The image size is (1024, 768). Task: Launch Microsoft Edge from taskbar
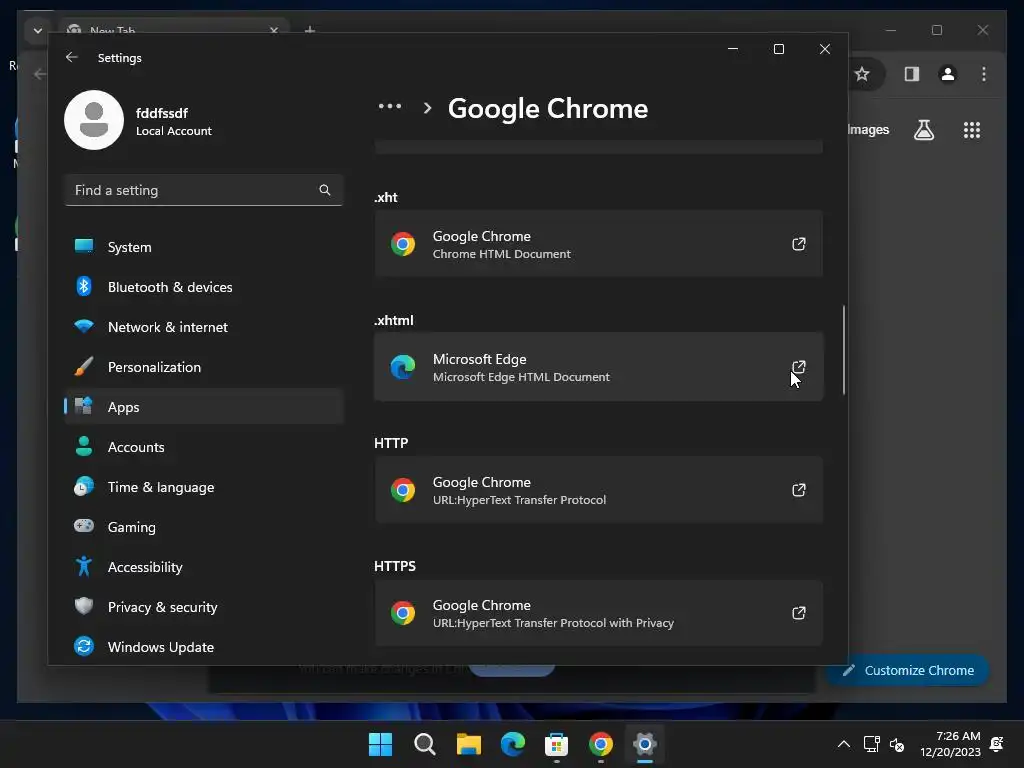(513, 744)
